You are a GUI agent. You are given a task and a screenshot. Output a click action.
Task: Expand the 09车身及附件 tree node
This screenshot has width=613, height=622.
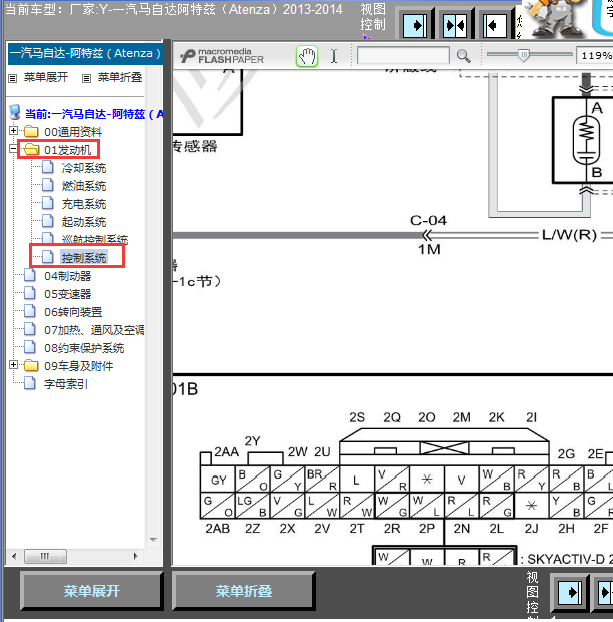tap(13, 365)
